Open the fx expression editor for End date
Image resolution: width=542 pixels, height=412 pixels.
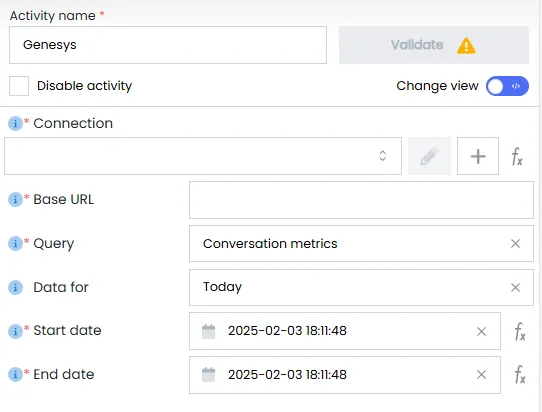(x=520, y=375)
